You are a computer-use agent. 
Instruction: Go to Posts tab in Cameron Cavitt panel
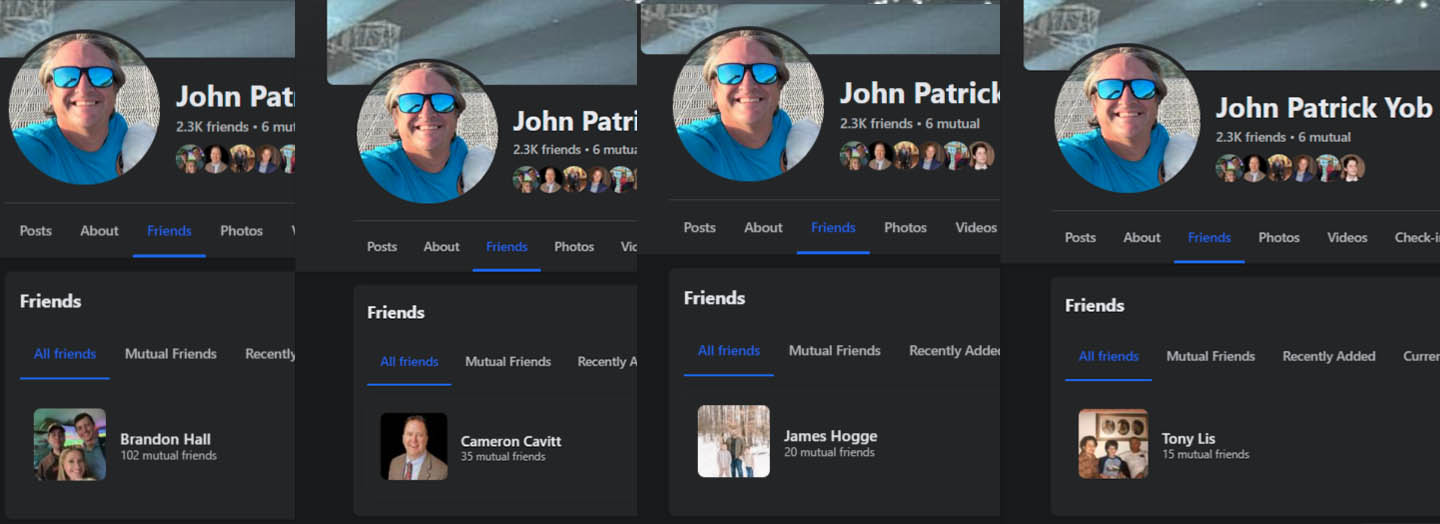click(x=382, y=247)
